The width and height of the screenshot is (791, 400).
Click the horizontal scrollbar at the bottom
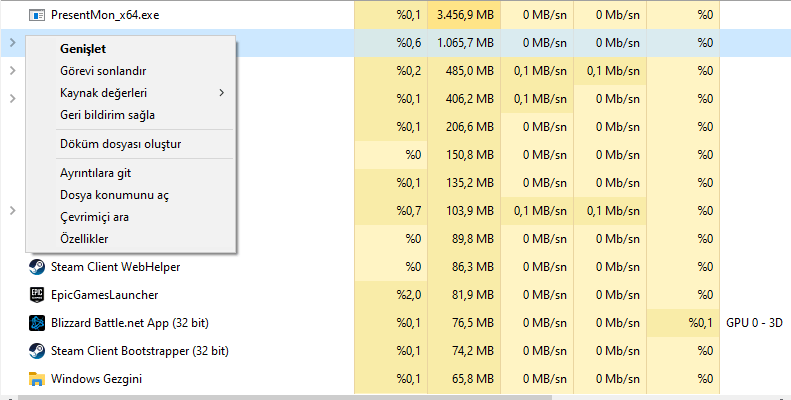point(400,396)
